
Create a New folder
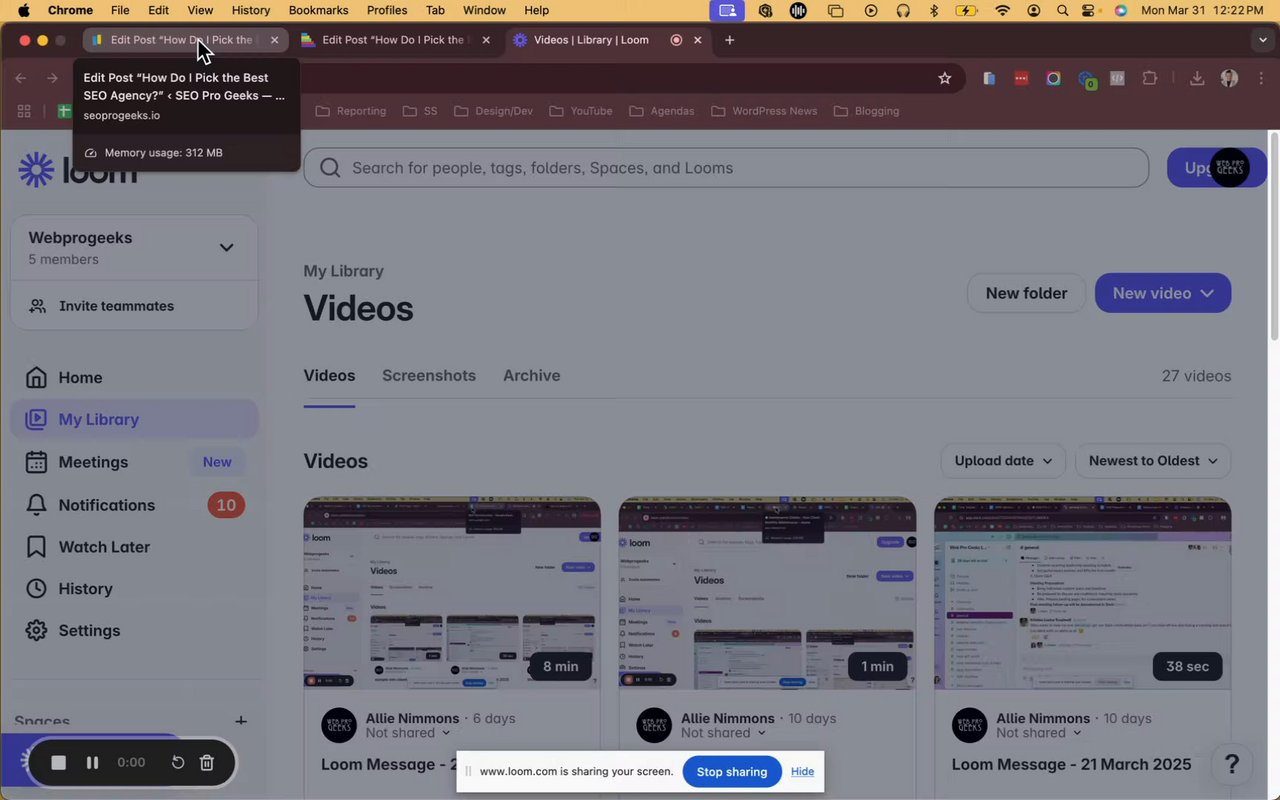pyautogui.click(x=1026, y=293)
